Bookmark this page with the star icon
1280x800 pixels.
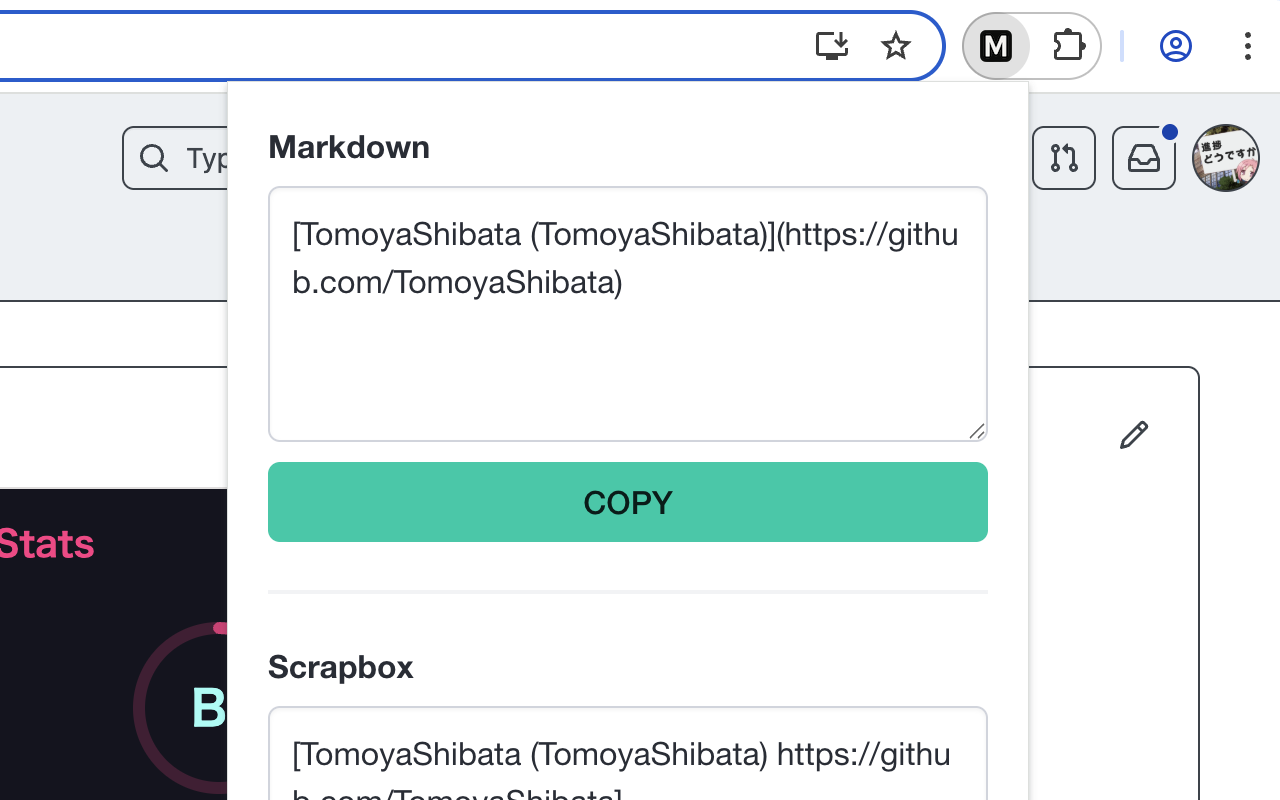point(895,46)
